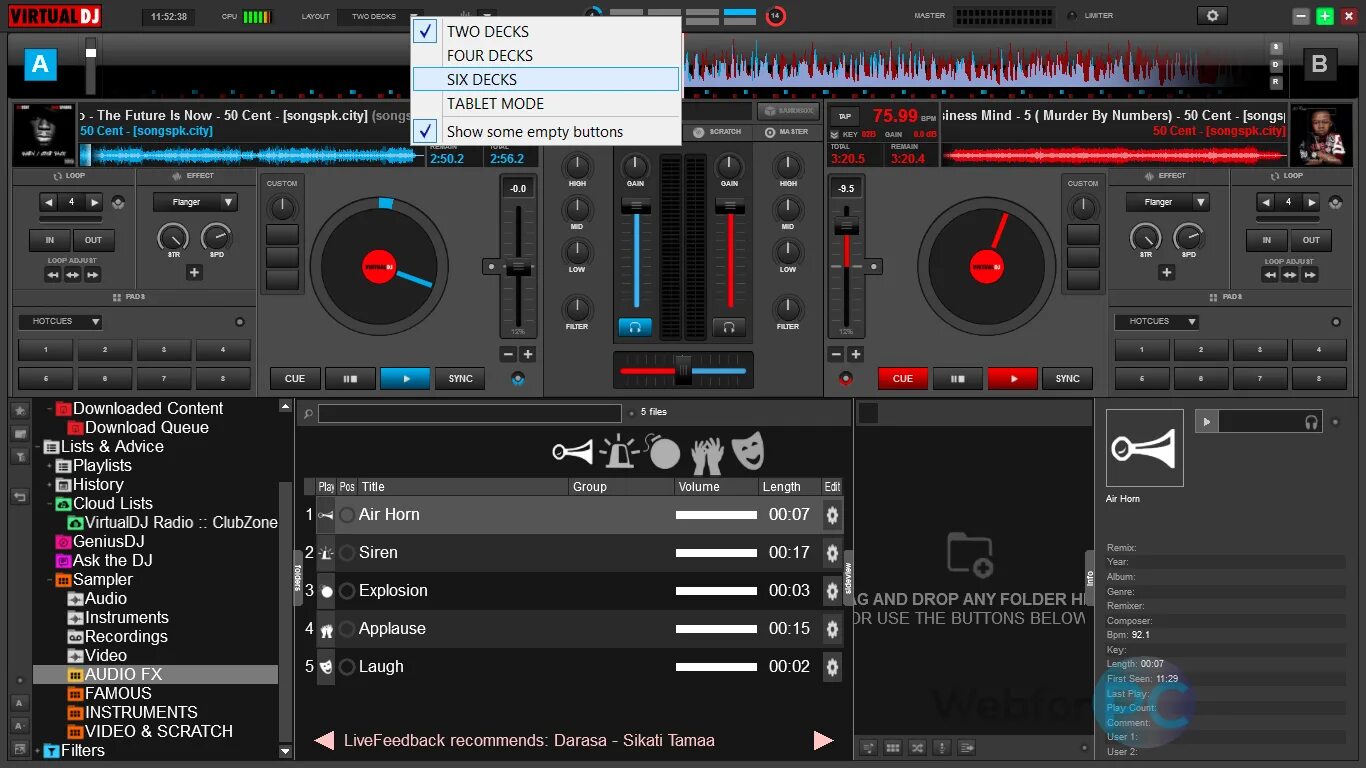Toggle Laugh row radio circle
This screenshot has width=1366, height=768.
pyautogui.click(x=347, y=667)
